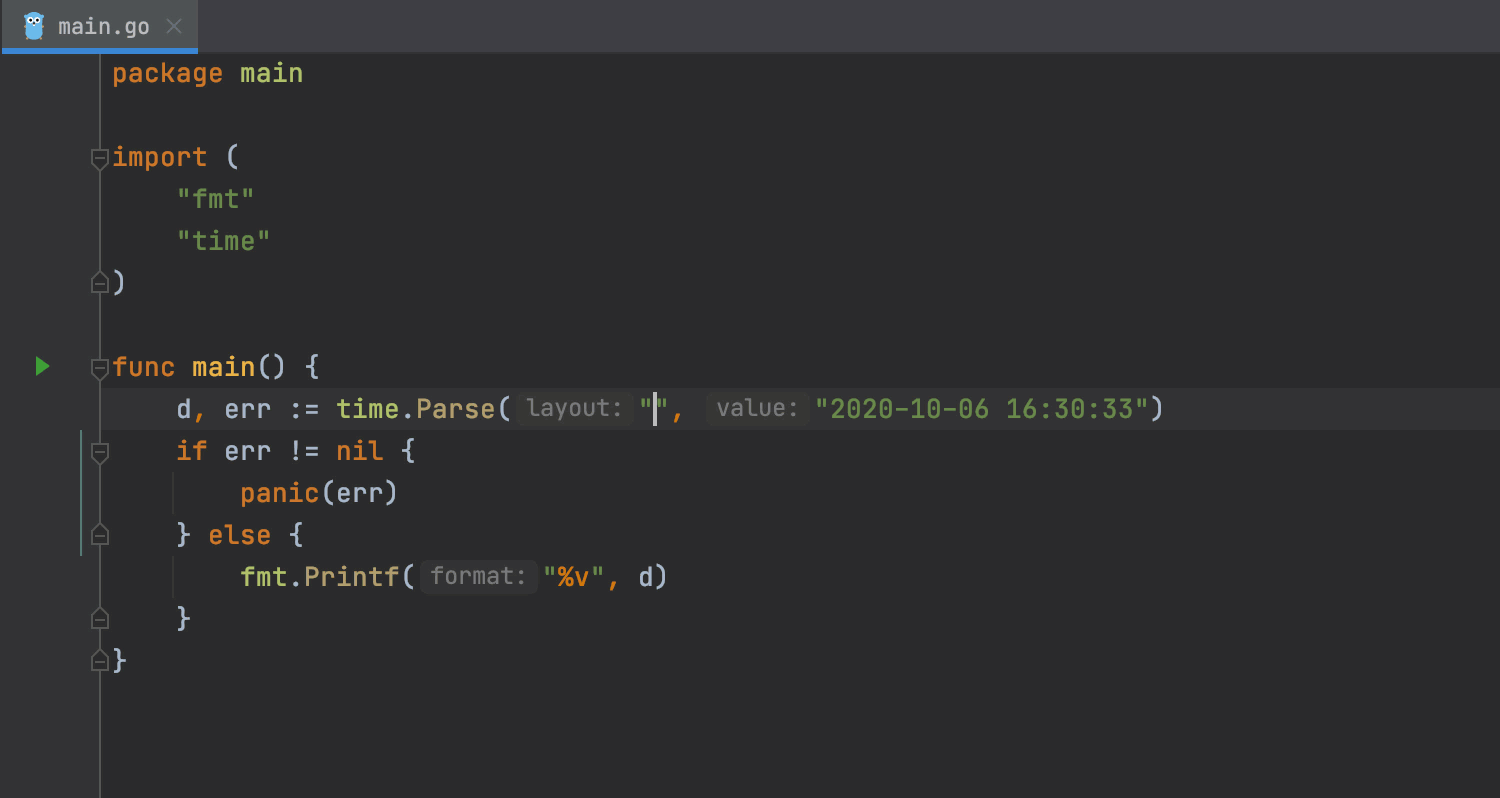
Task: Click the else block closing fold marker
Action: point(99,618)
